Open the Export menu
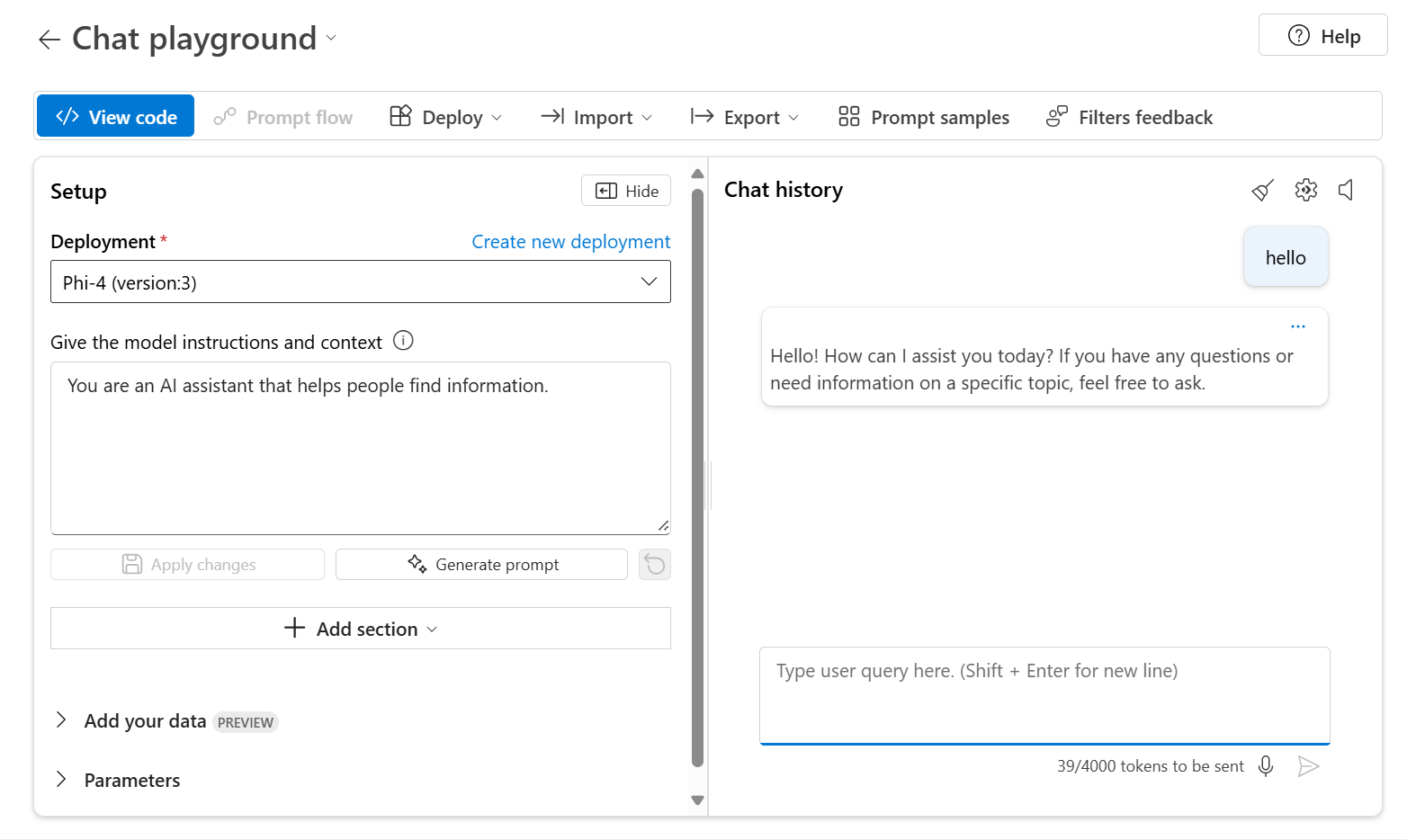This screenshot has width=1407, height=840. point(744,117)
